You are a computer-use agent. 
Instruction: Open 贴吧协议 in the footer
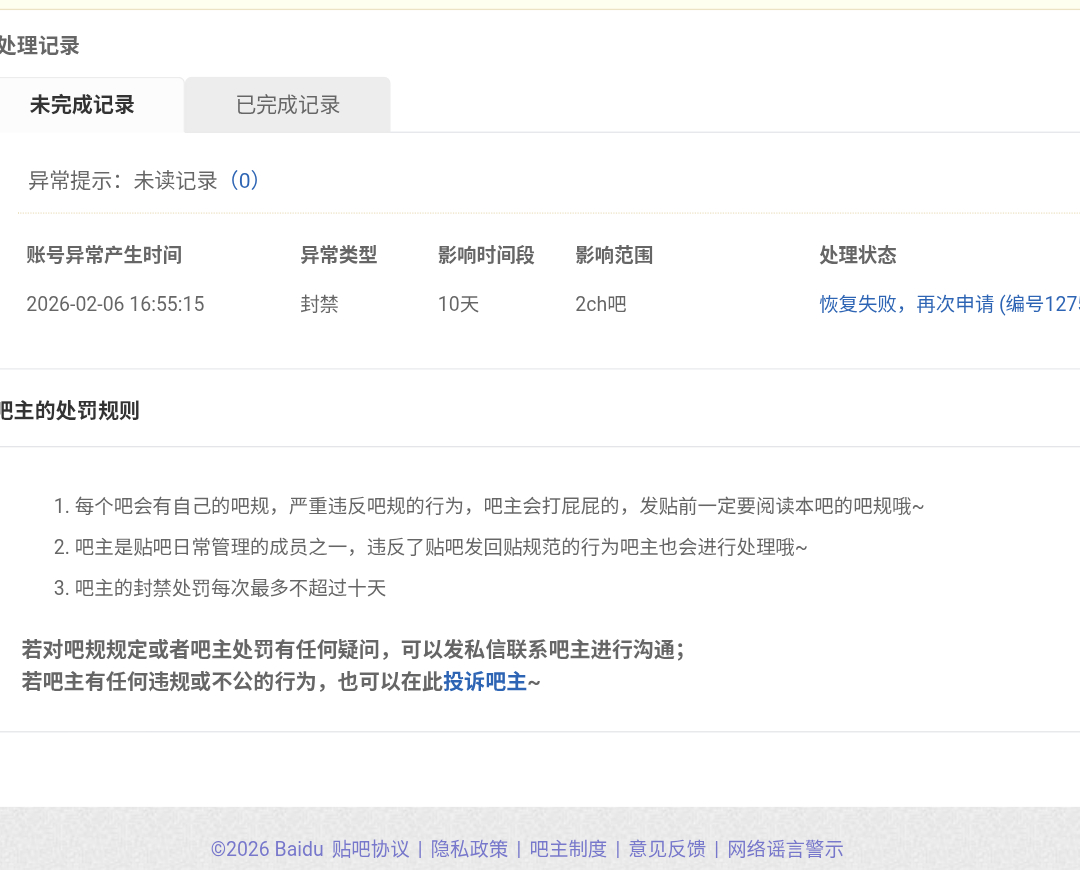click(x=371, y=849)
